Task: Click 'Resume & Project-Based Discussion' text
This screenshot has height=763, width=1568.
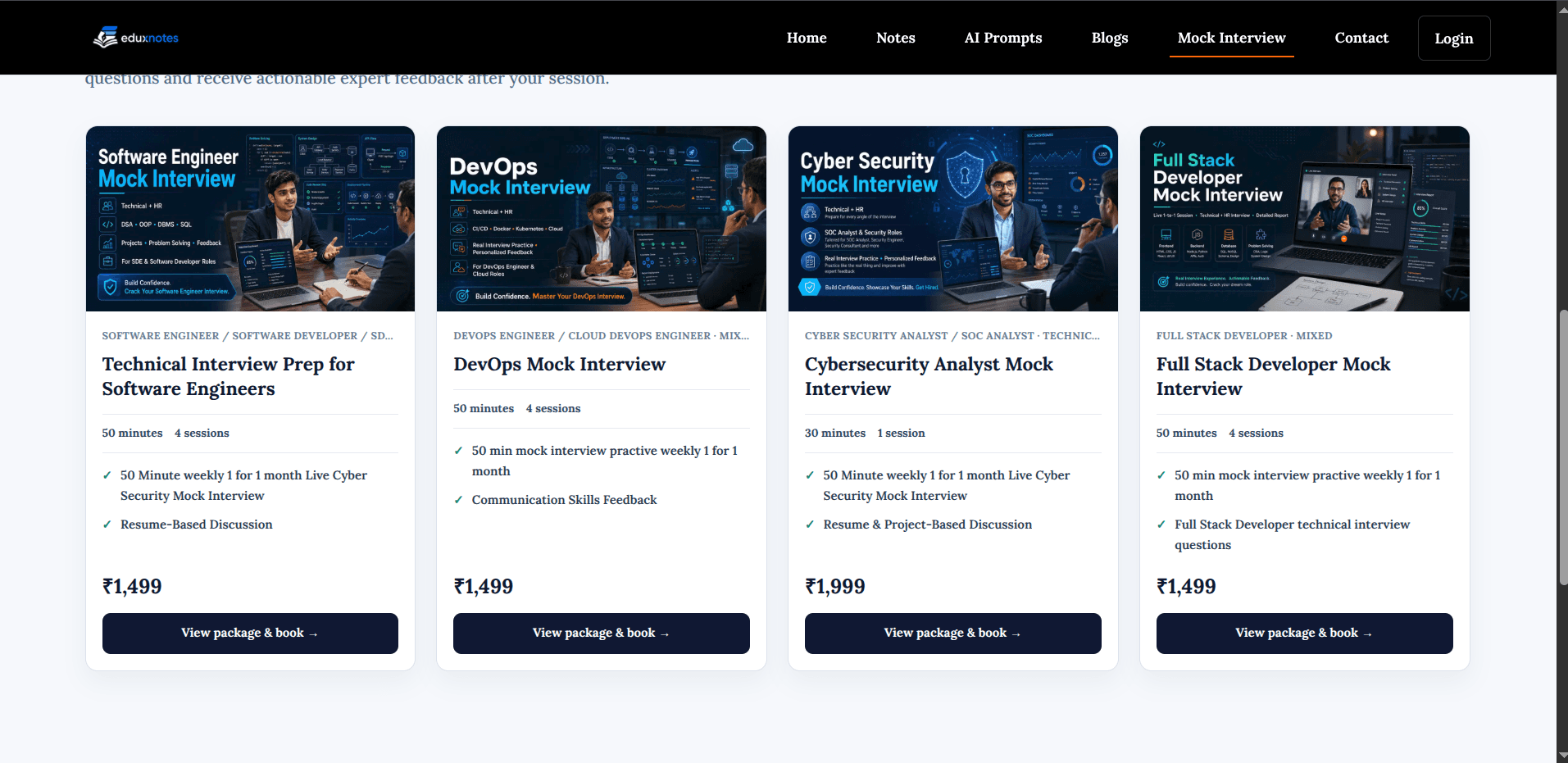Action: 928,525
